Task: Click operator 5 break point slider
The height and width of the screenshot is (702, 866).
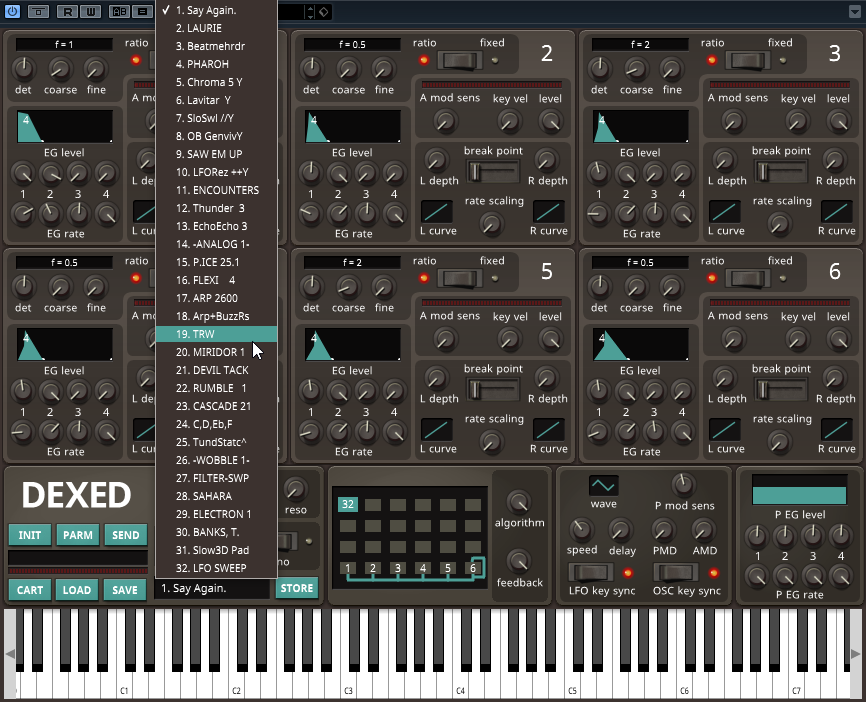Action: point(493,390)
